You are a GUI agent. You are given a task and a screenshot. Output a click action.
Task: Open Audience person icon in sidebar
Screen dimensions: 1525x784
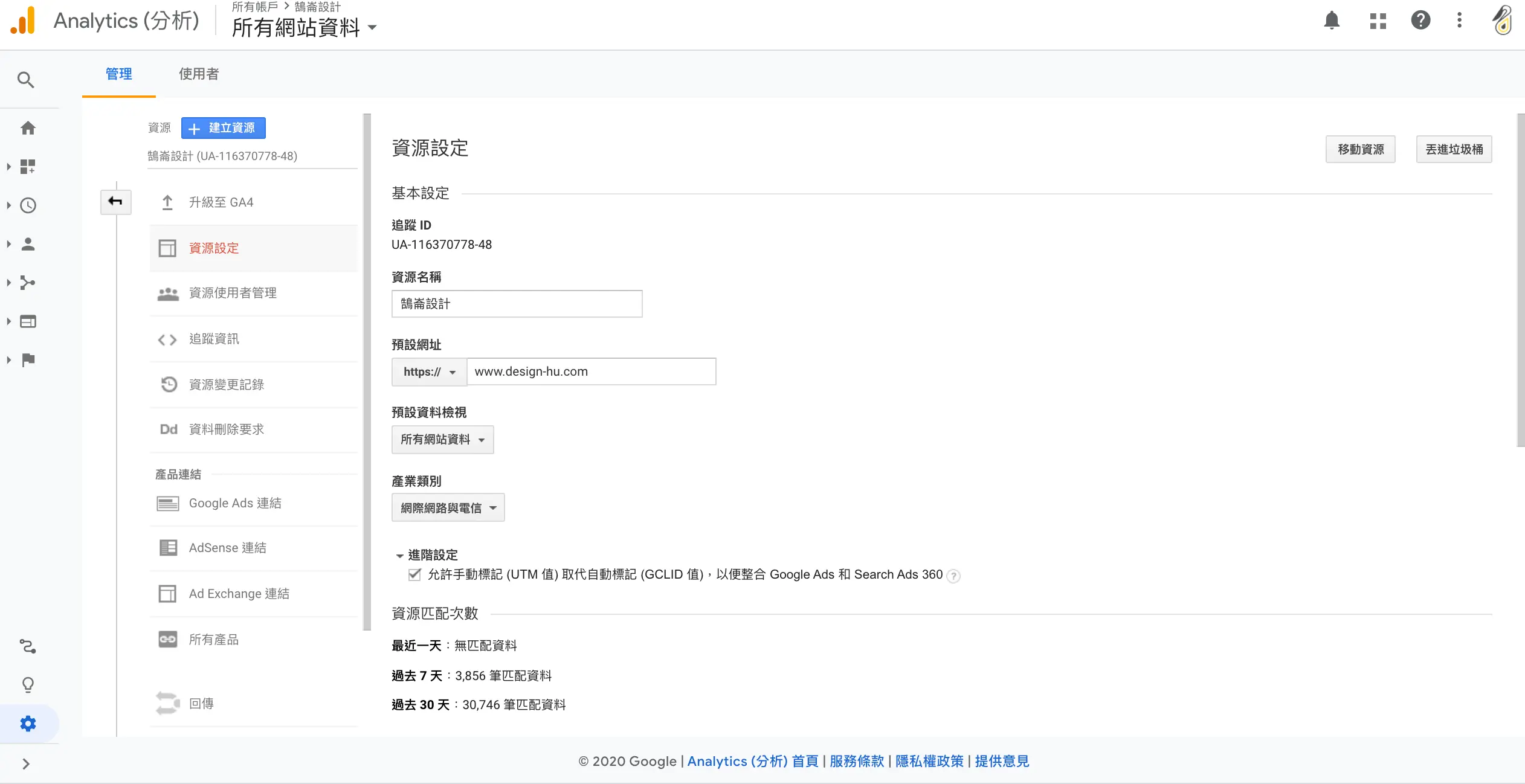tap(28, 244)
